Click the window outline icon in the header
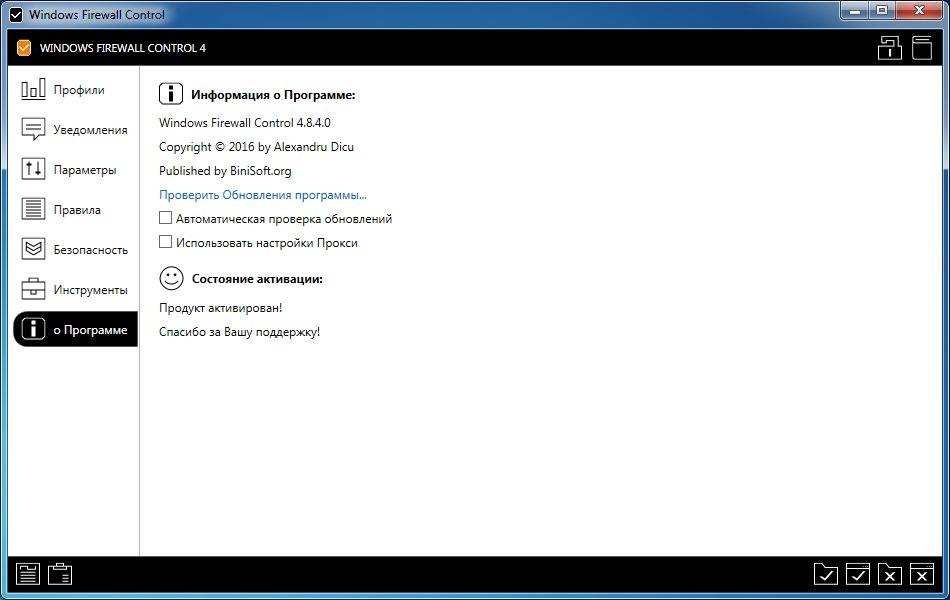Screen dimensions: 950x600 pyautogui.click(x=922, y=48)
